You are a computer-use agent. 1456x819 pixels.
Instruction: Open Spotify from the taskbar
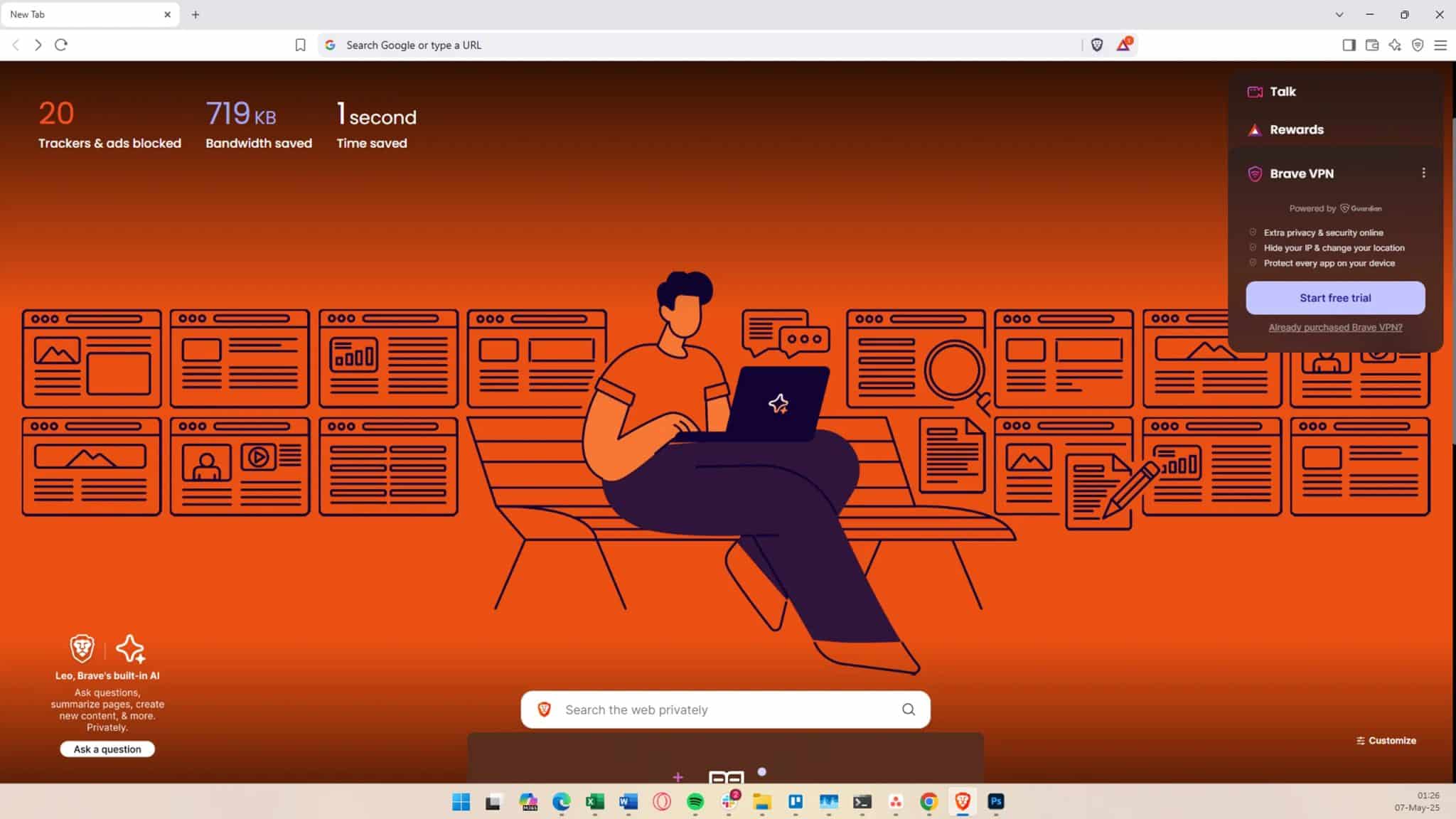coord(695,802)
